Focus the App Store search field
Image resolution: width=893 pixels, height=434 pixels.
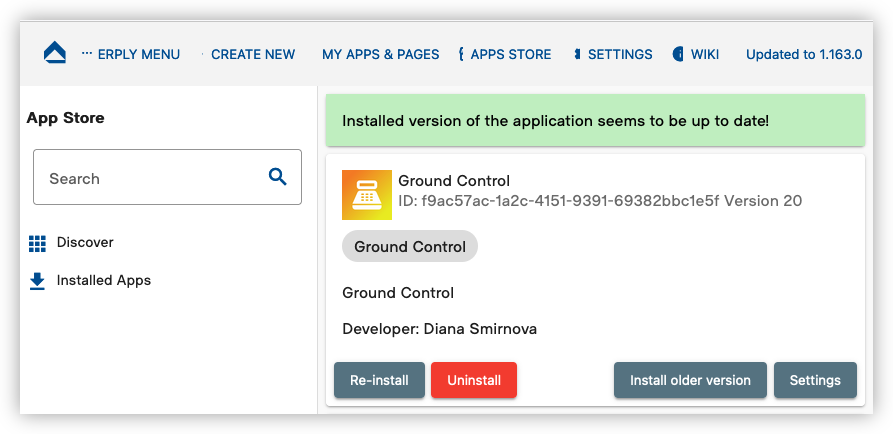point(167,177)
